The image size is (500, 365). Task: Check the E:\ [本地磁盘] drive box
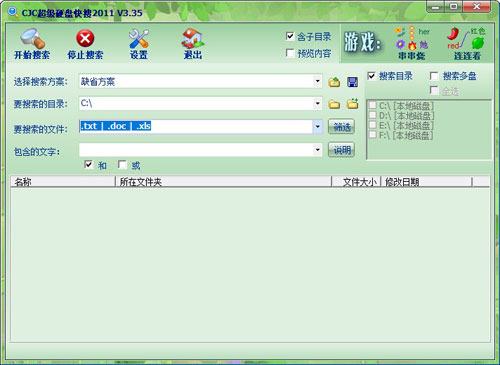tap(373, 125)
